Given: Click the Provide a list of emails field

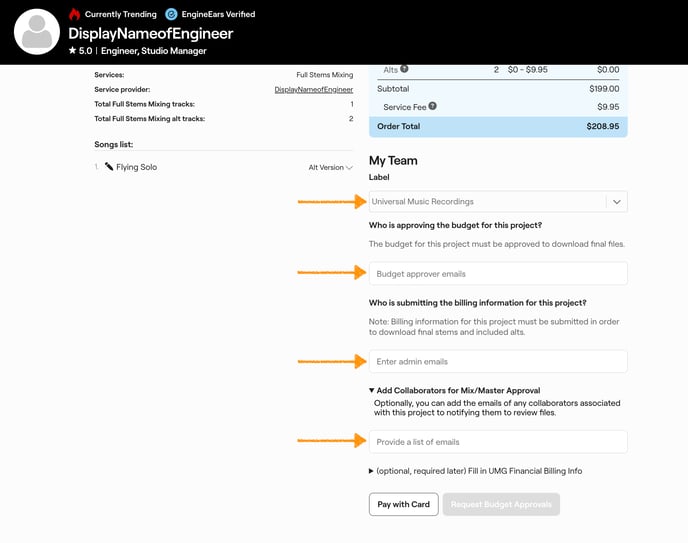Looking at the screenshot, I should 498,441.
